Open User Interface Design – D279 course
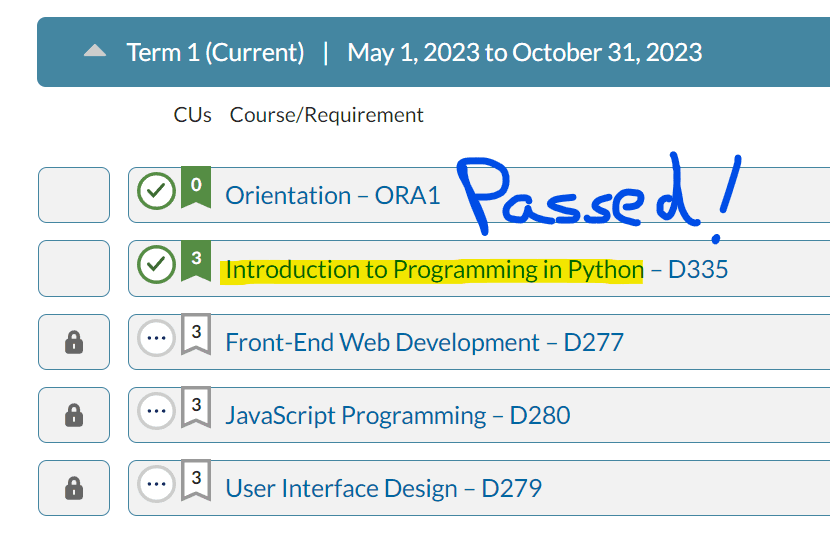830x546 pixels. [x=383, y=488]
